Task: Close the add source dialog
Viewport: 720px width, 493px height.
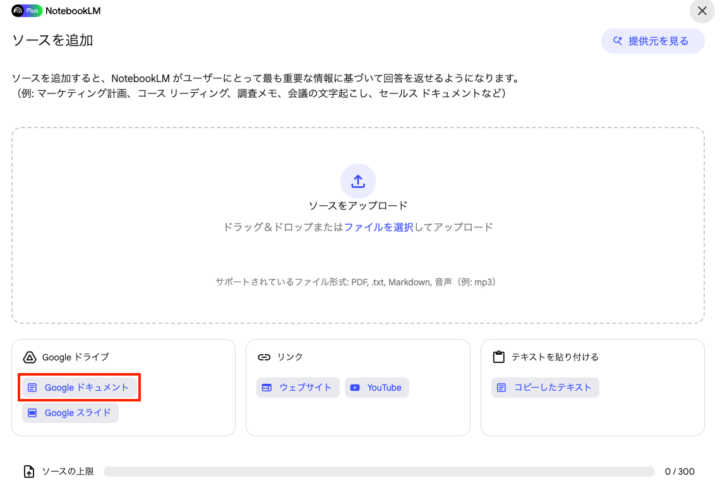Action: [702, 11]
